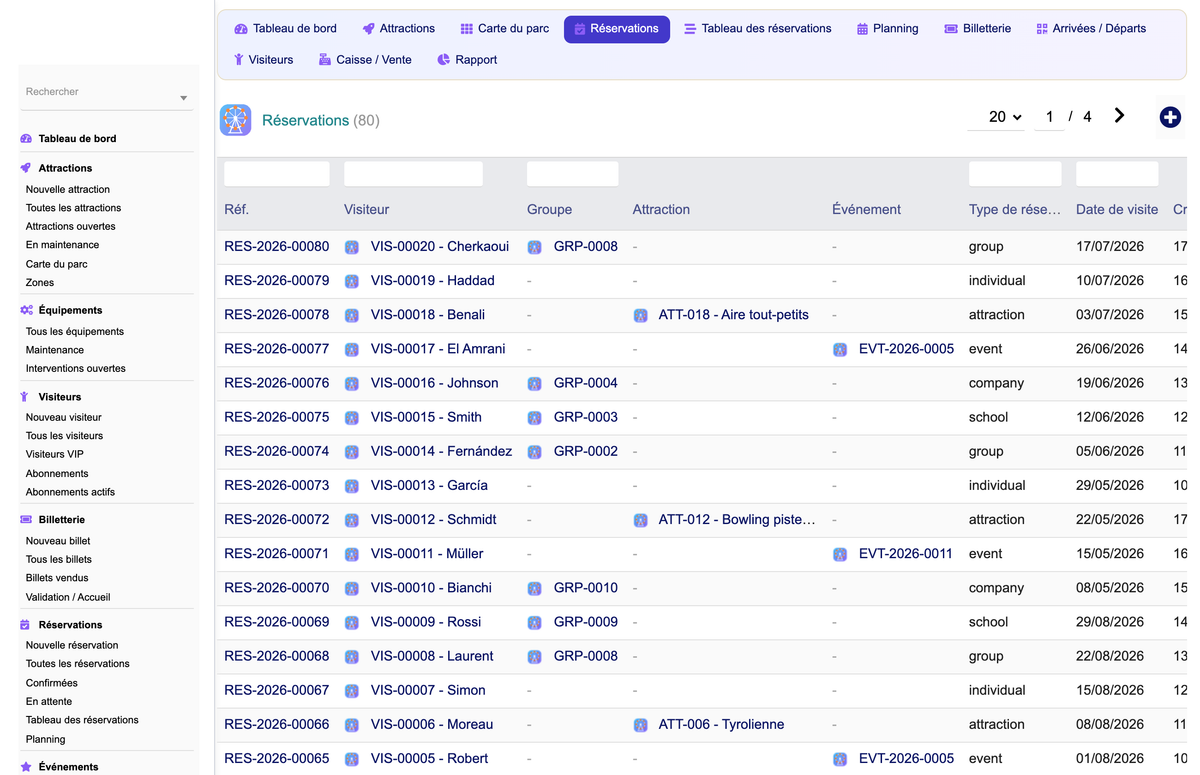Image resolution: width=1200 pixels, height=775 pixels.
Task: Open visitor VIS-00010 - Bianchi
Action: click(431, 588)
